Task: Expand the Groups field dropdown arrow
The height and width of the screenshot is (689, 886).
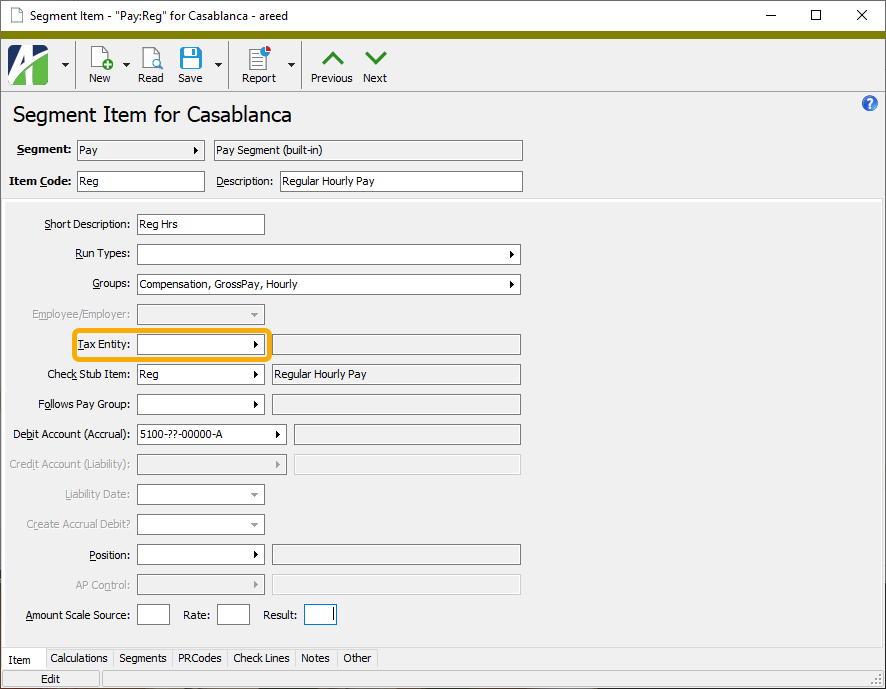Action: coord(512,285)
